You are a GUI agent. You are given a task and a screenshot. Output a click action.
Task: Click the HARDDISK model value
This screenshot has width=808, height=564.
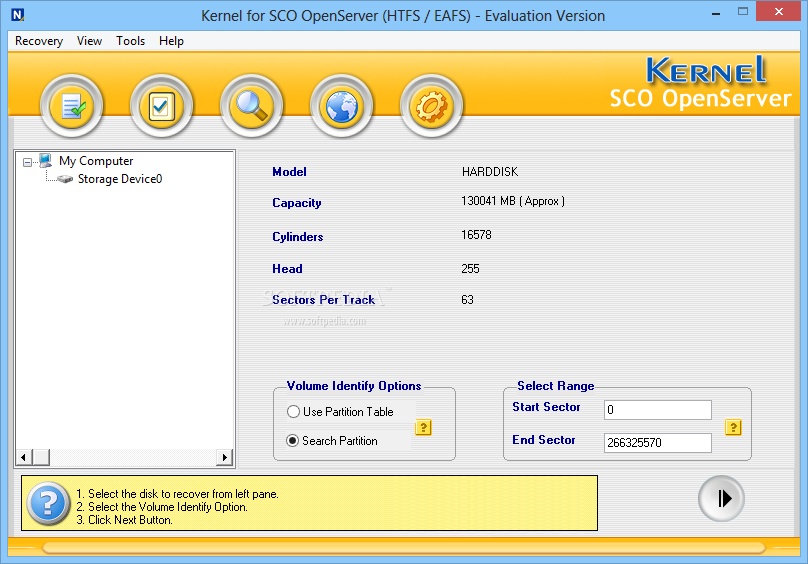pyautogui.click(x=490, y=172)
